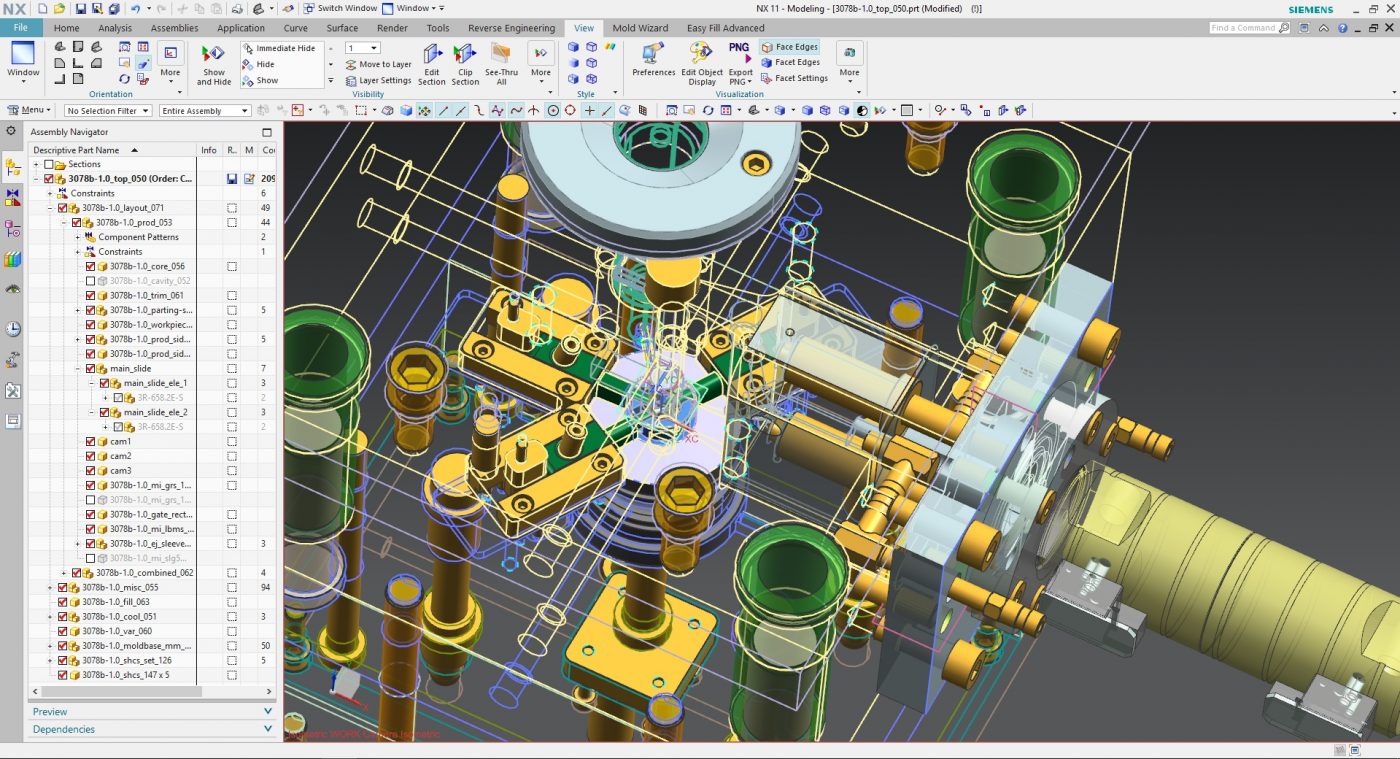Toggle the 3078b-1.0_fill_063 checkbox

tap(62, 602)
